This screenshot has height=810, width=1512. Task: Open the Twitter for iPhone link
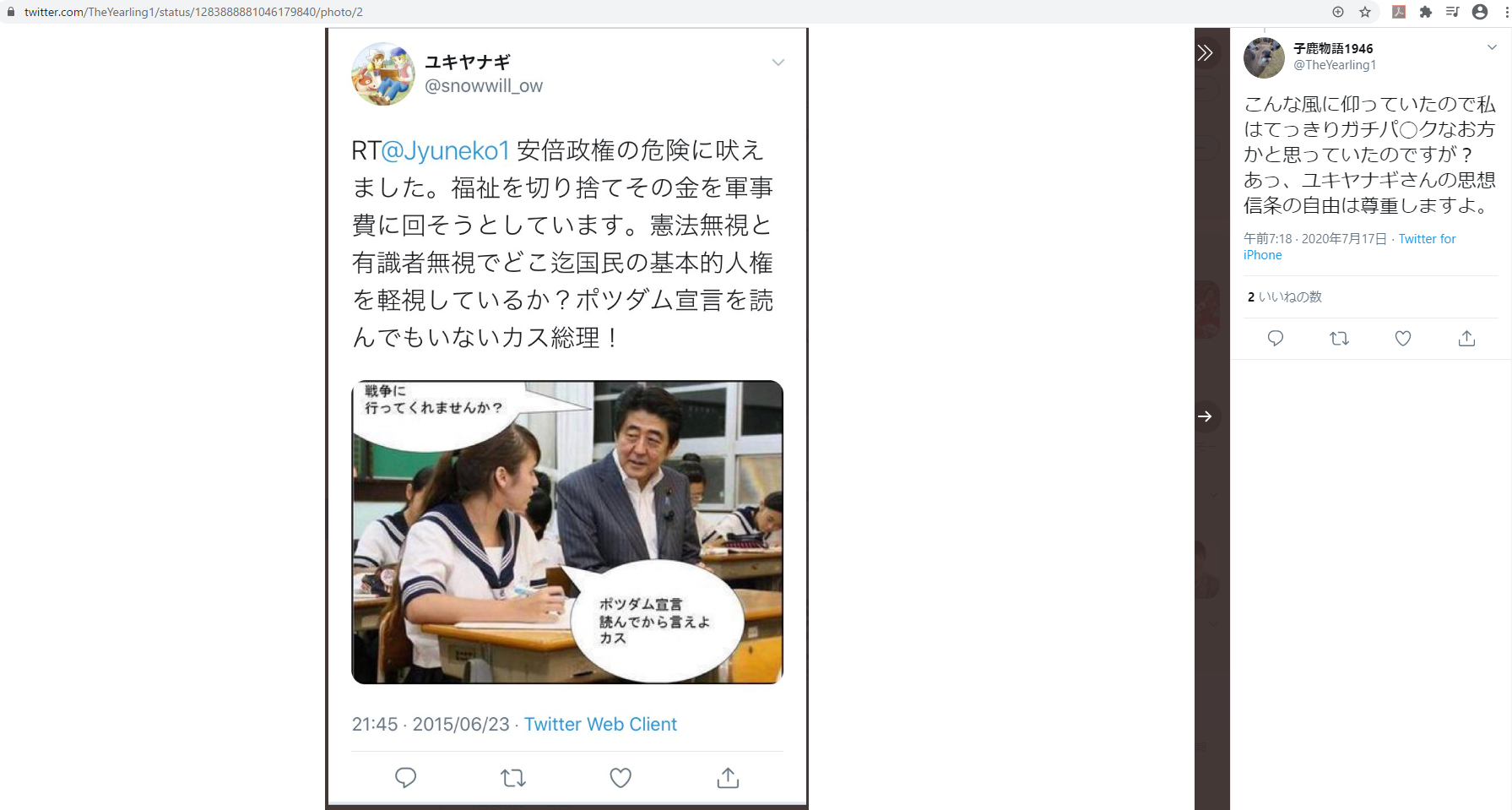1350,247
